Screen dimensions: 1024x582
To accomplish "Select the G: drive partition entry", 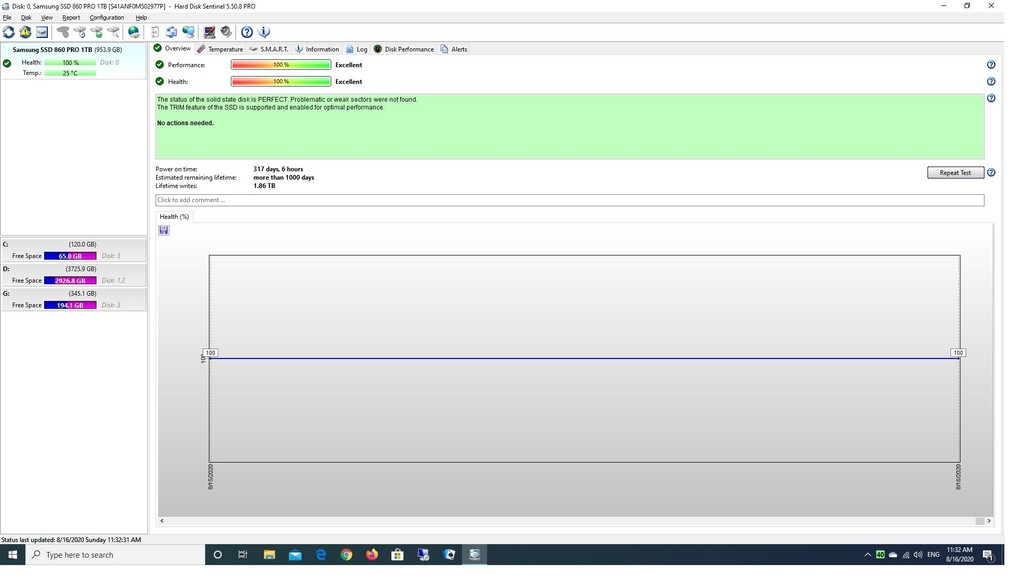I will coord(74,300).
